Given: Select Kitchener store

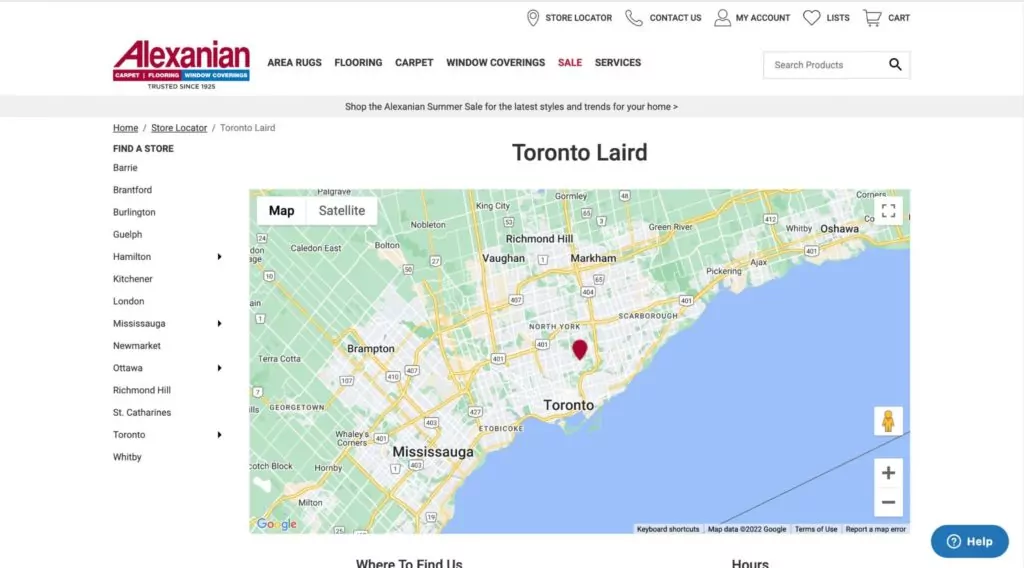Looking at the screenshot, I should click(133, 279).
